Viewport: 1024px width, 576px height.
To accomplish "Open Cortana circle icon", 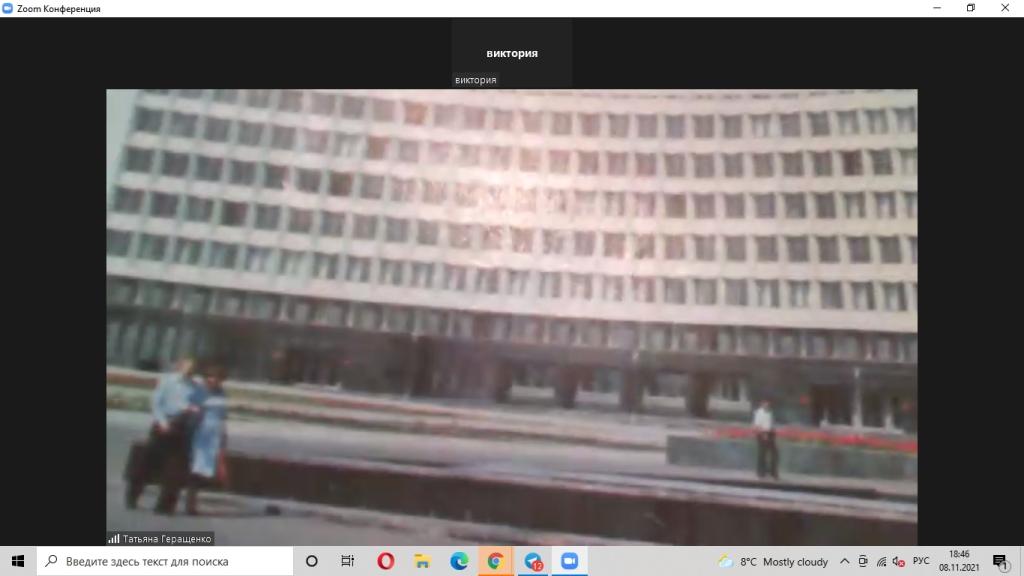I will point(312,561).
